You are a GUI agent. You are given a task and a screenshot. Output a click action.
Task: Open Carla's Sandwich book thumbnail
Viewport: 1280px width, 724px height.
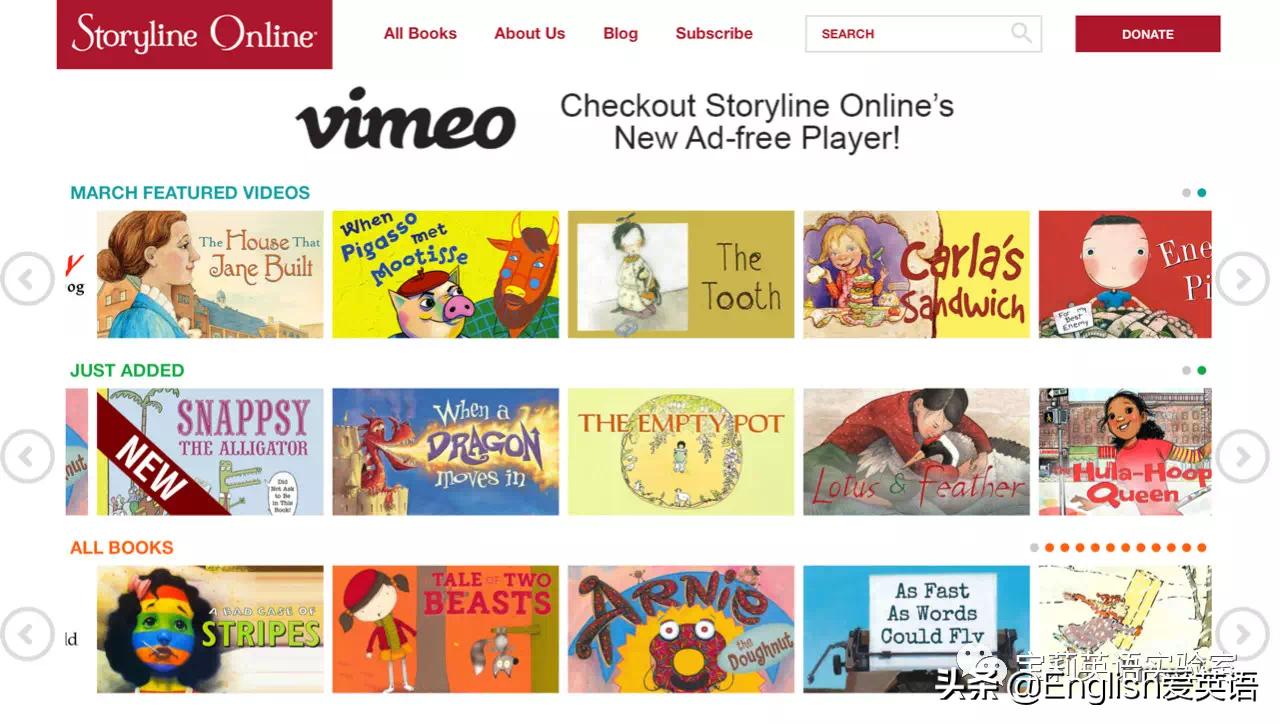916,274
